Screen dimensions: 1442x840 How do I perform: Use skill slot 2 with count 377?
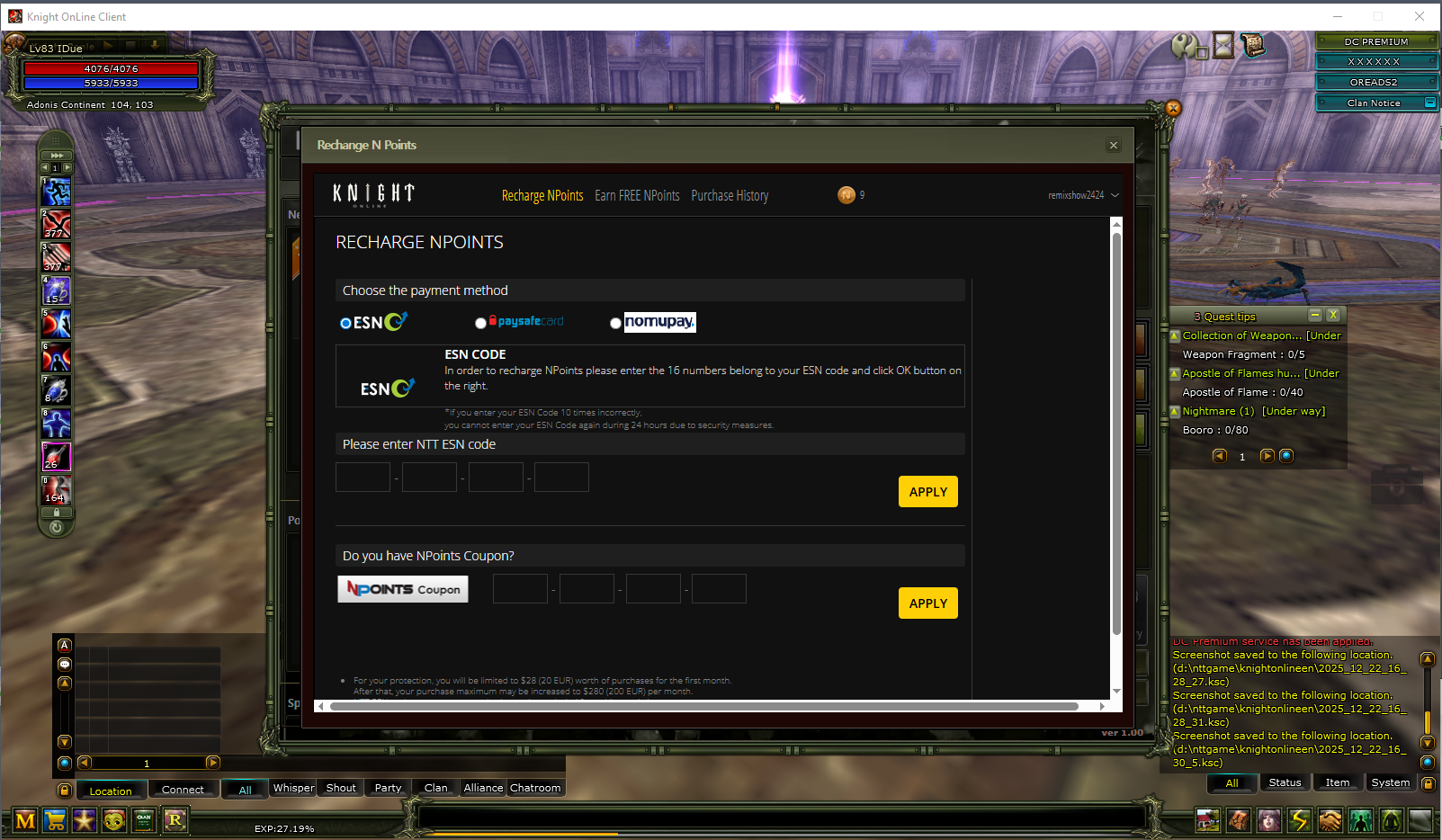coord(56,224)
